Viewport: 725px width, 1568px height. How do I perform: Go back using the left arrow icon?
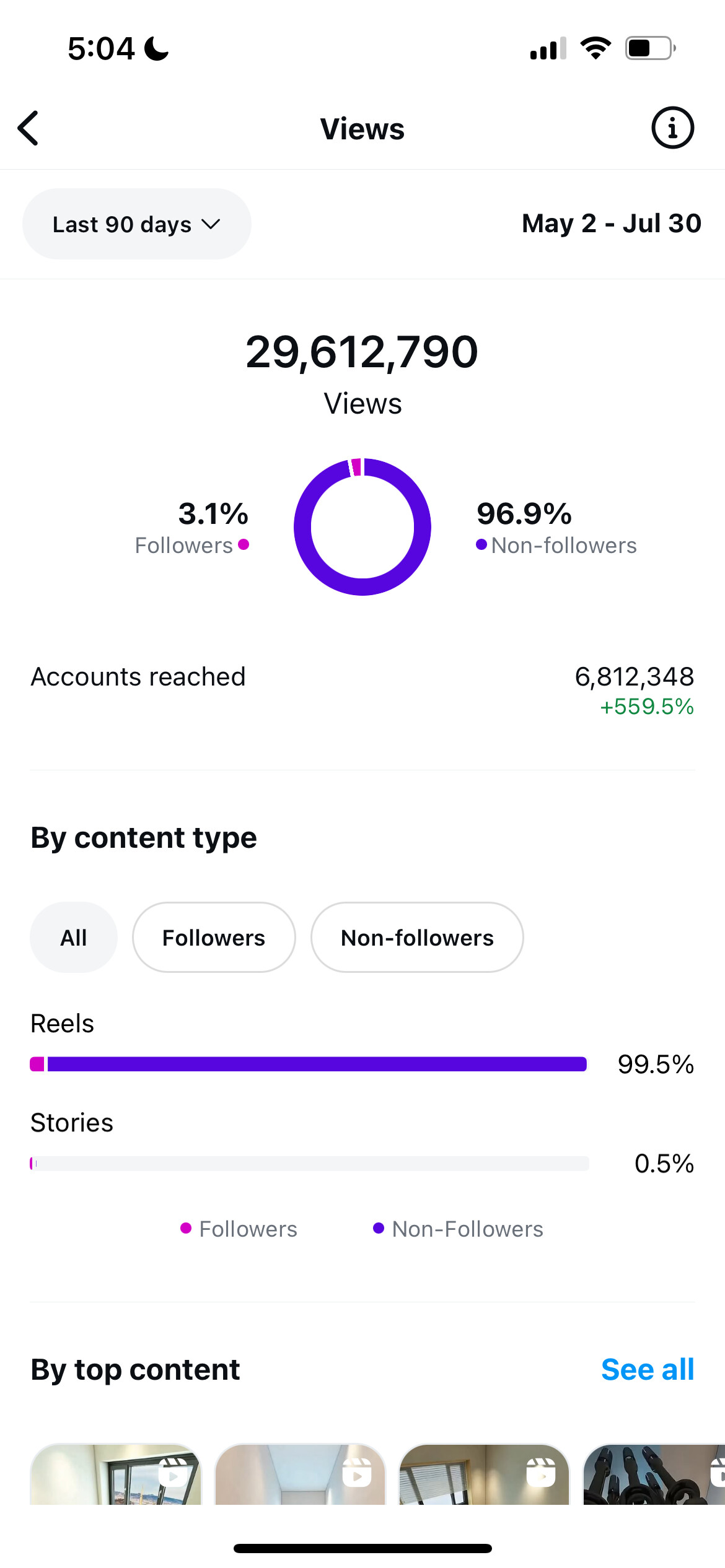click(x=29, y=128)
